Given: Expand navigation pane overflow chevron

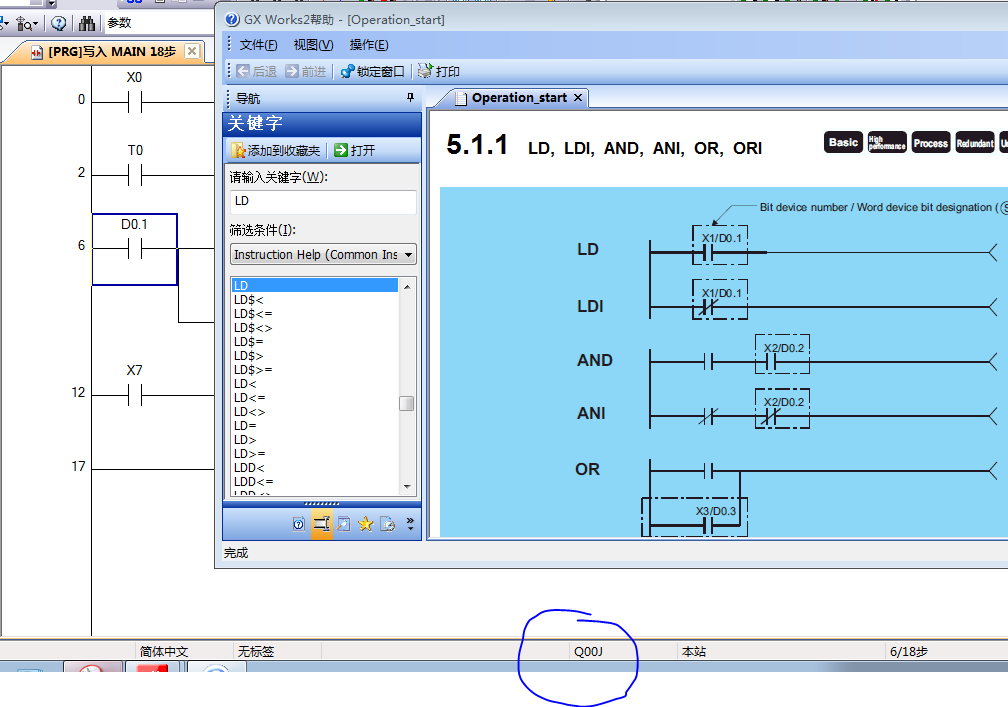Looking at the screenshot, I should [x=410, y=524].
